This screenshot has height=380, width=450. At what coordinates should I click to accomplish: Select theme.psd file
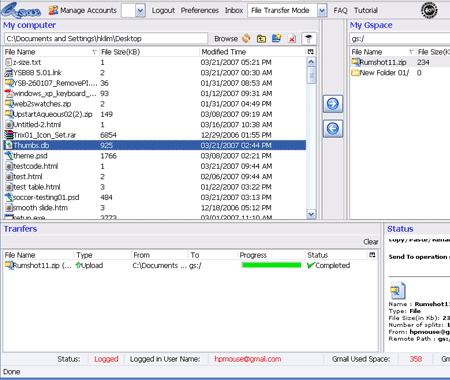tap(155, 156)
